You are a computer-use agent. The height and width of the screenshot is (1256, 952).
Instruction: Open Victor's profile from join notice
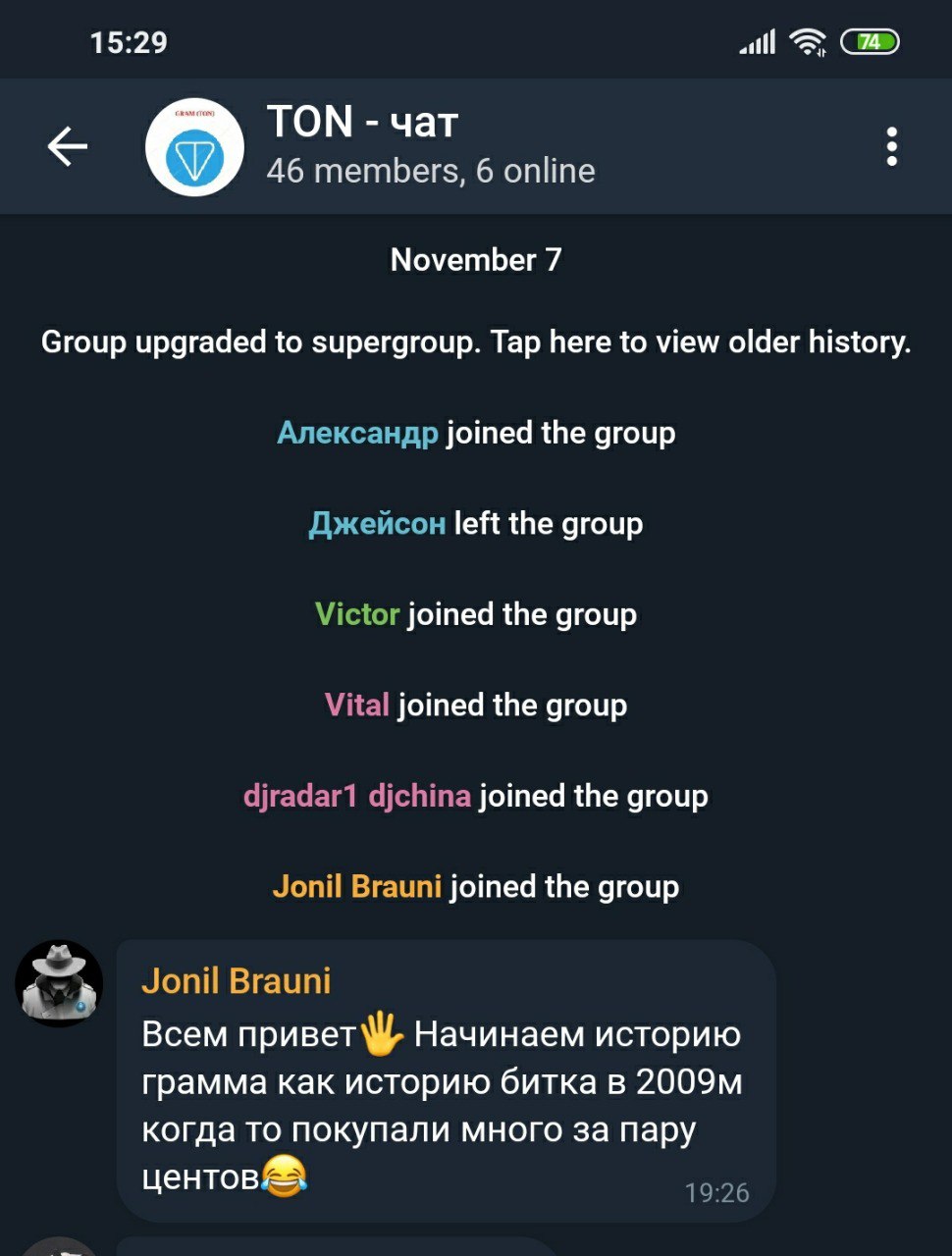[x=357, y=614]
